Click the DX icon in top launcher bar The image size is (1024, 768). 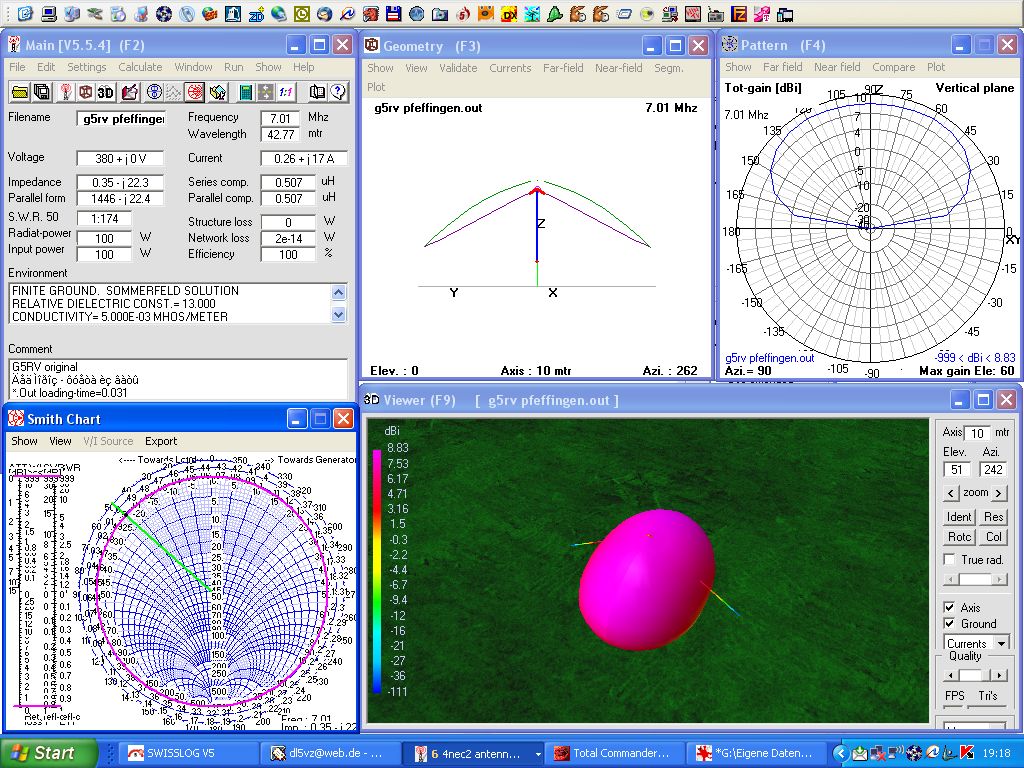point(509,13)
